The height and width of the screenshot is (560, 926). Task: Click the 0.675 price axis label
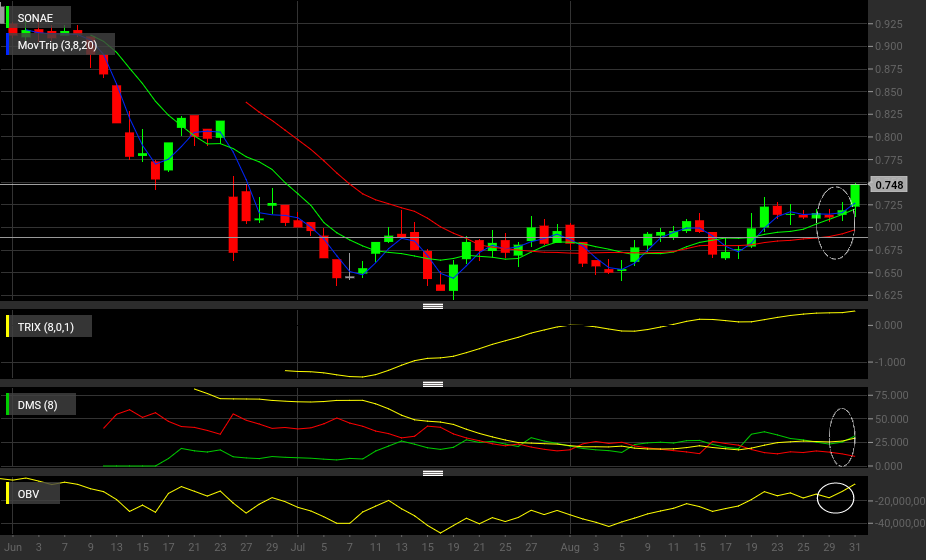click(x=889, y=250)
